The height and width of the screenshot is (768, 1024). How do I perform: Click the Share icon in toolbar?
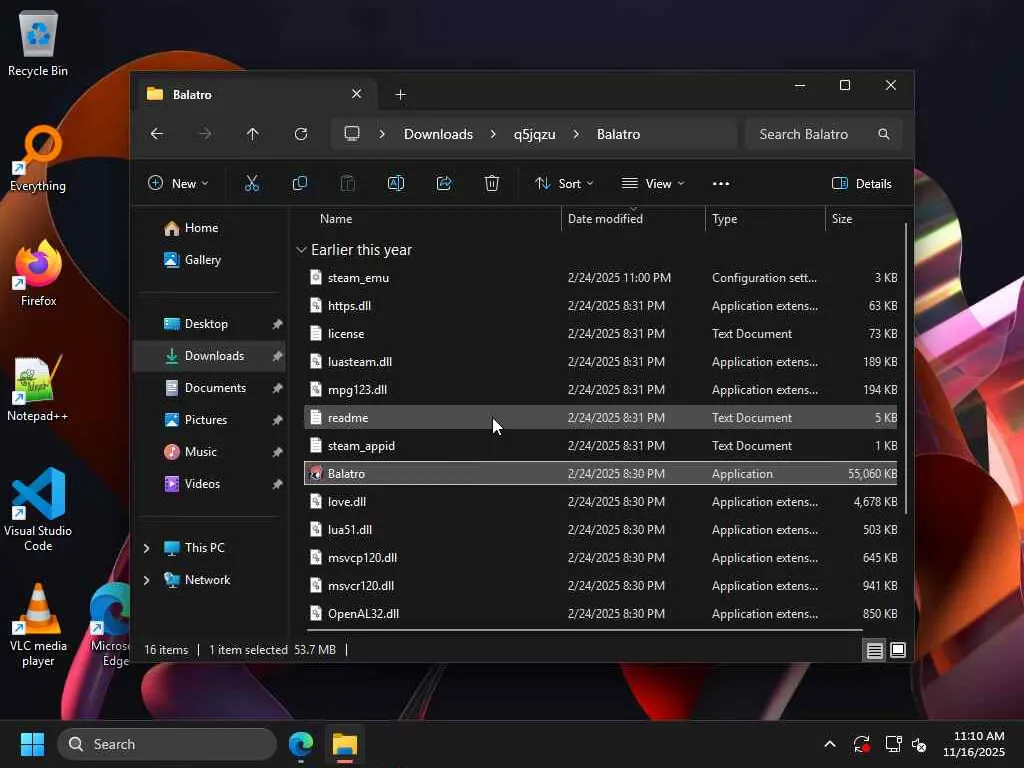pos(444,184)
